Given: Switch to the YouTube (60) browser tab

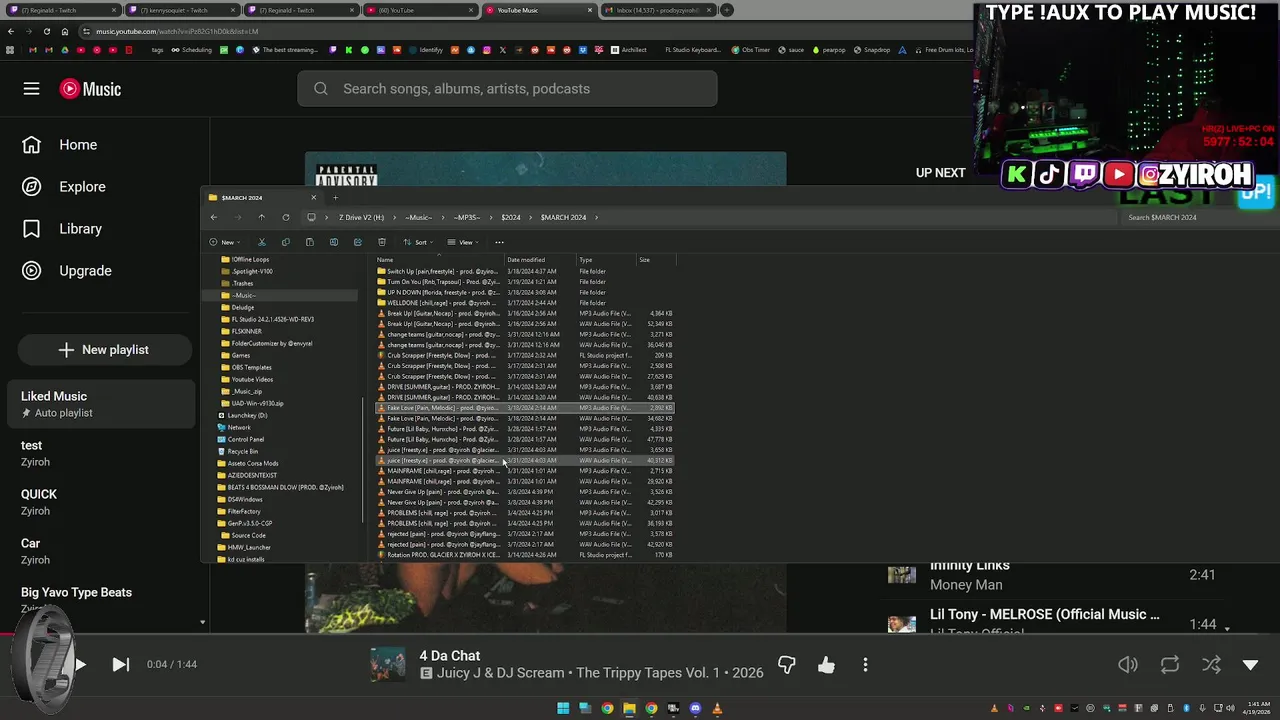Looking at the screenshot, I should click(419, 10).
